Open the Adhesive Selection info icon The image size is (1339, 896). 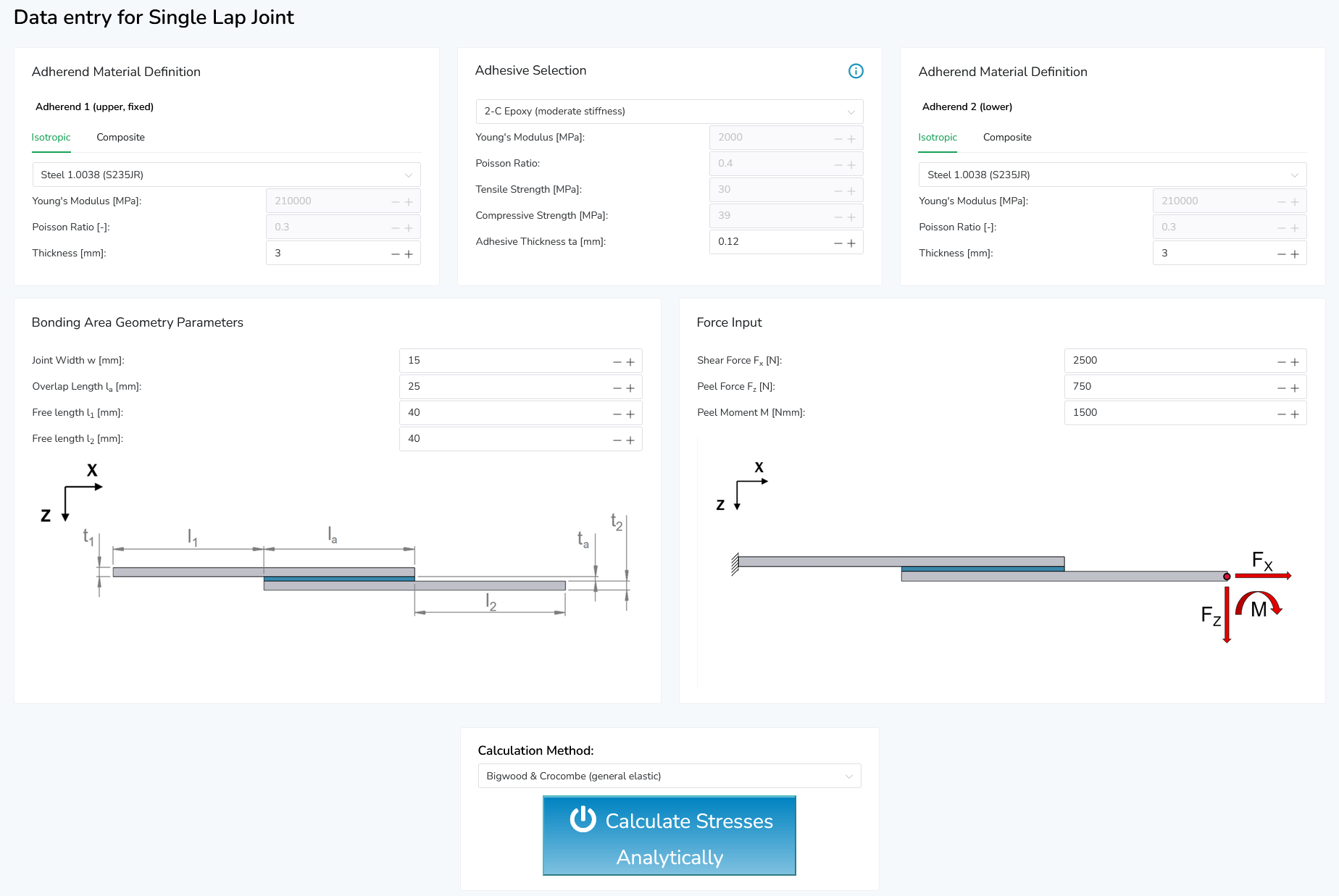pos(856,71)
